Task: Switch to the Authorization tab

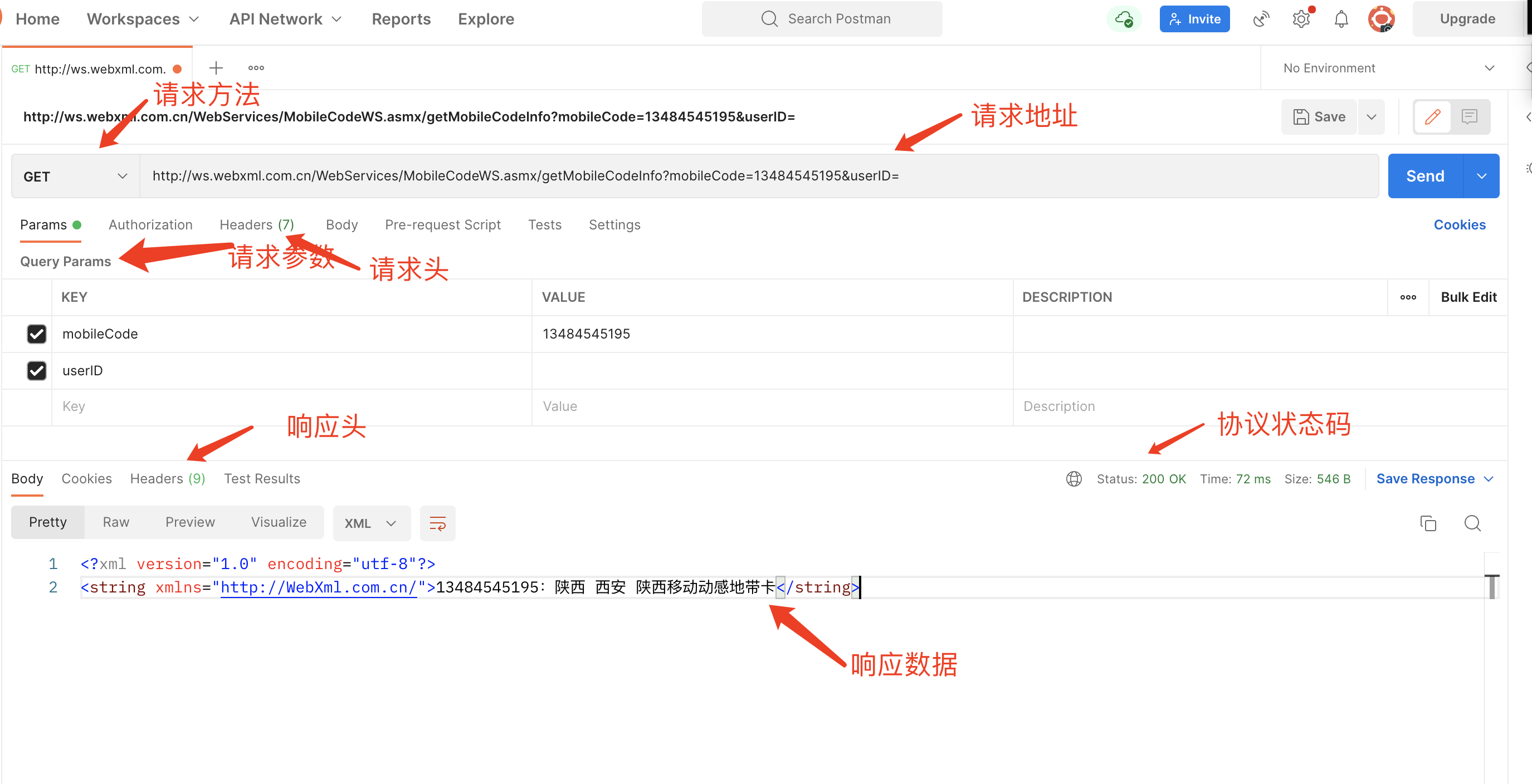Action: click(x=150, y=225)
